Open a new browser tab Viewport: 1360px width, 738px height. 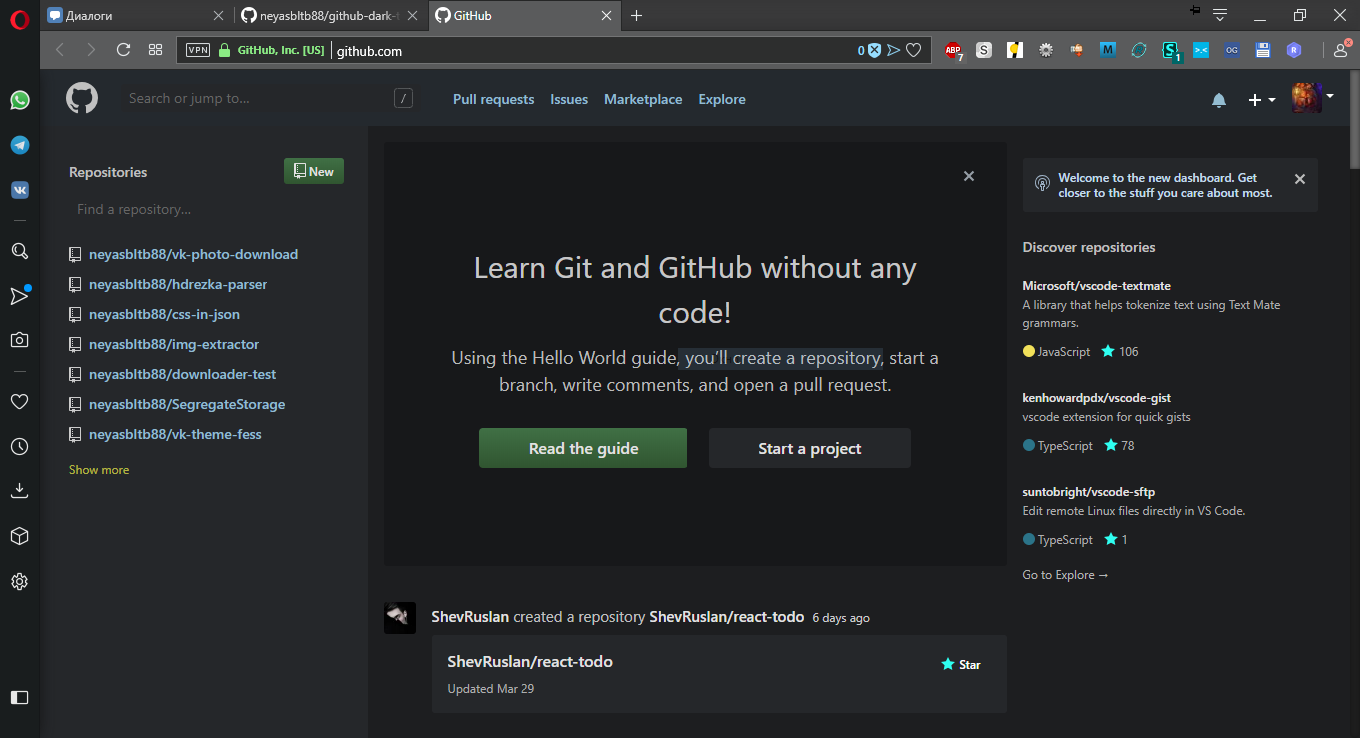(637, 16)
